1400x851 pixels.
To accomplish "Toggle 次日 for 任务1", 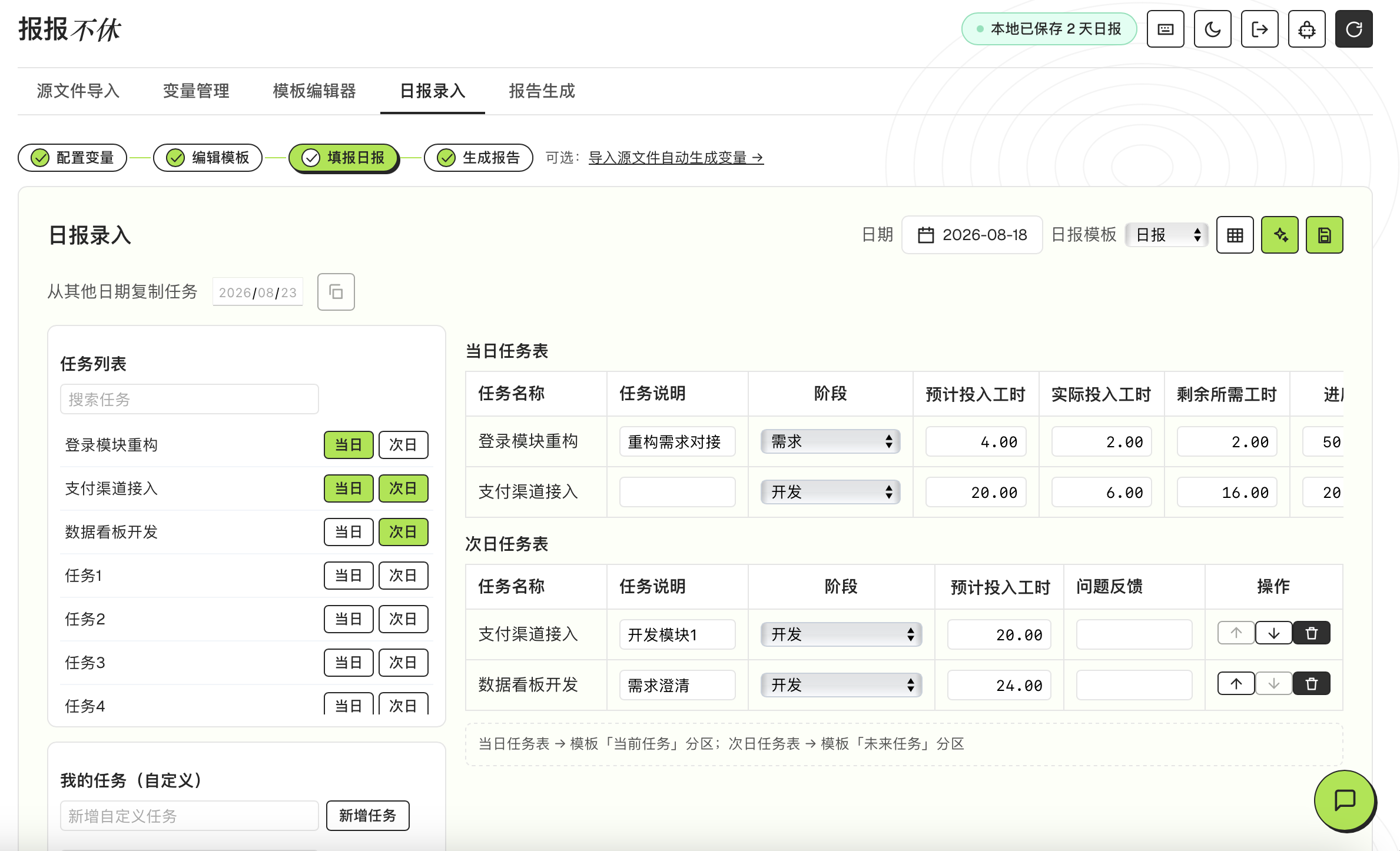I will click(x=403, y=575).
